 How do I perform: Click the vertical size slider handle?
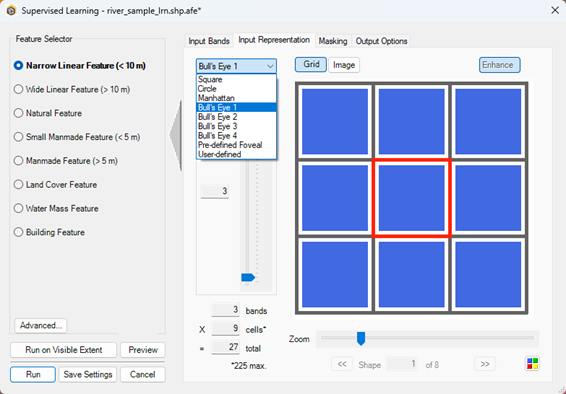[248, 277]
